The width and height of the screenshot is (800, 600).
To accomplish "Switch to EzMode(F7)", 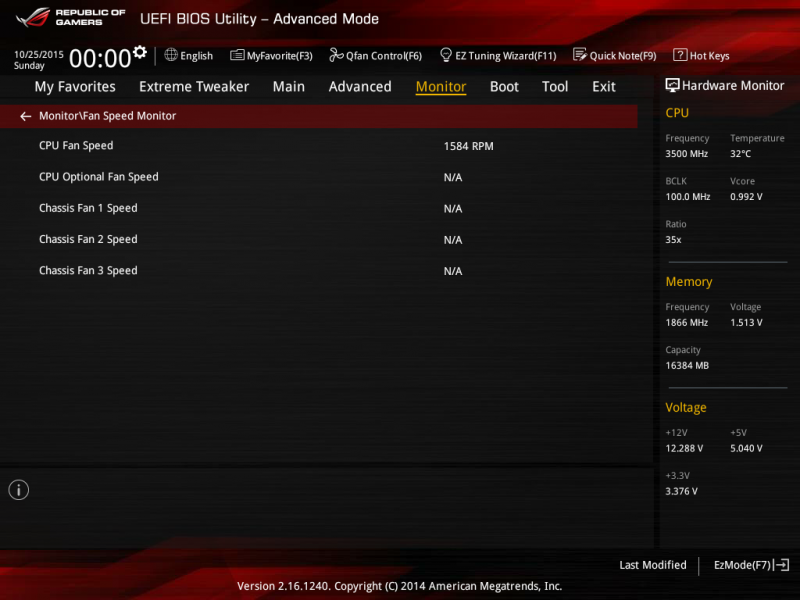I will 742,565.
